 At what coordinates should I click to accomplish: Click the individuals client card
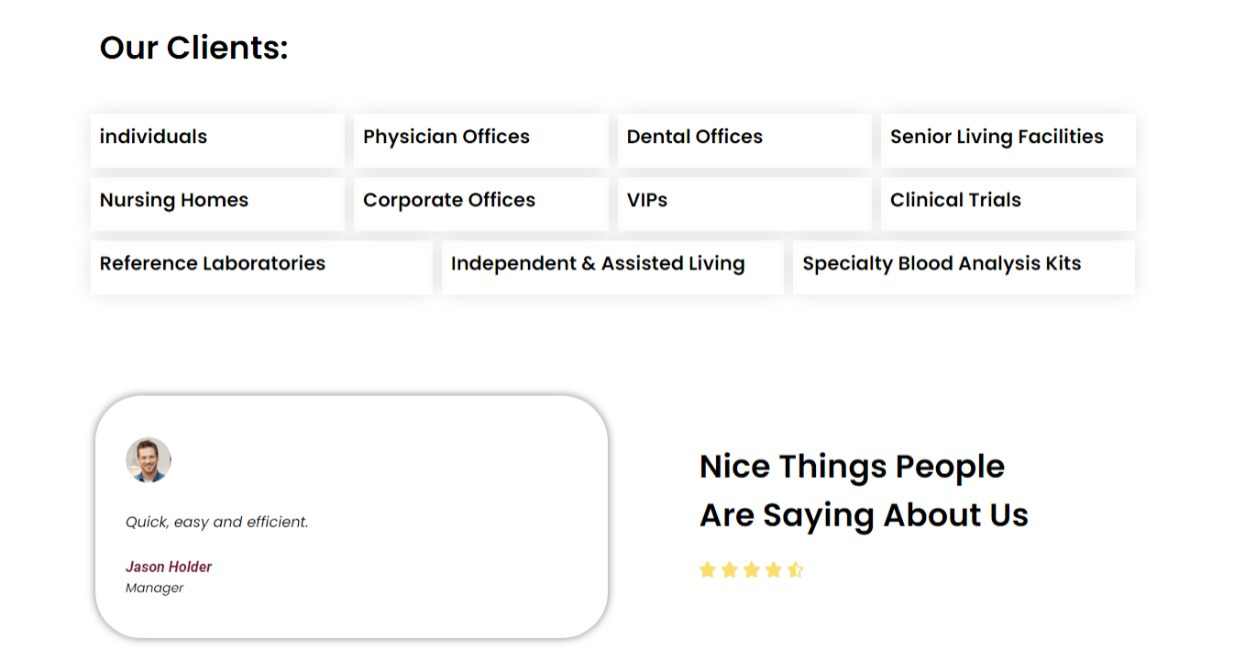pyautogui.click(x=217, y=138)
